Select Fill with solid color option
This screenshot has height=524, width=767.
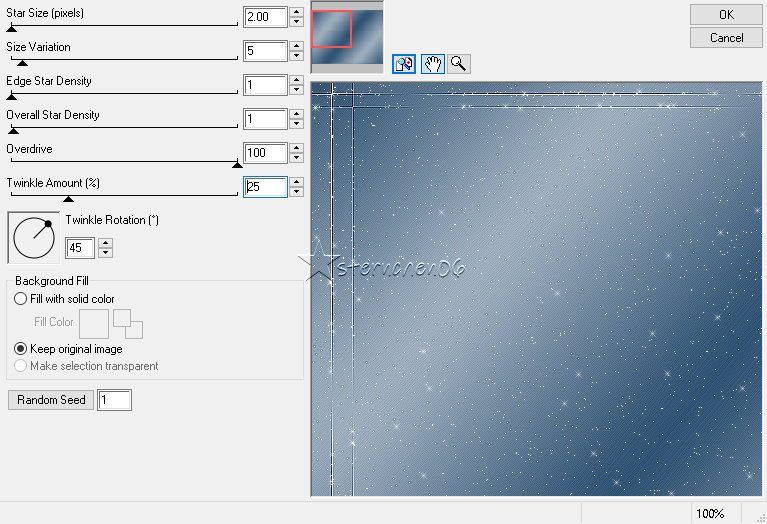click(x=21, y=299)
